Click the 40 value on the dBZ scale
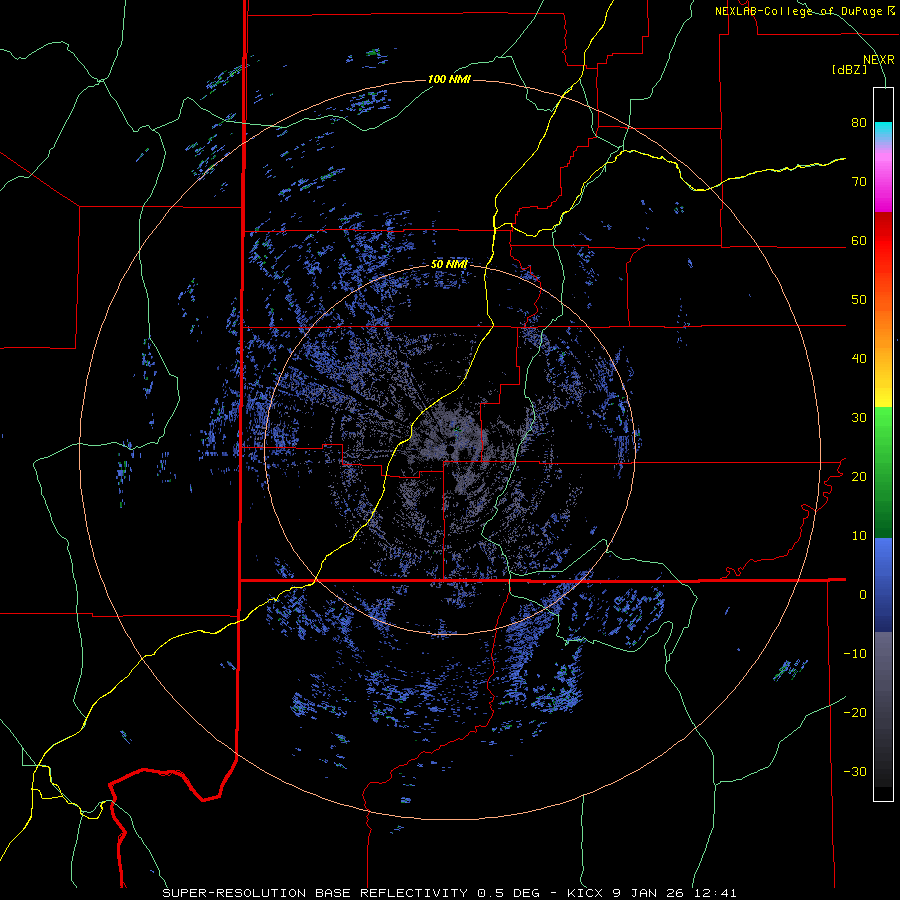 [859, 359]
